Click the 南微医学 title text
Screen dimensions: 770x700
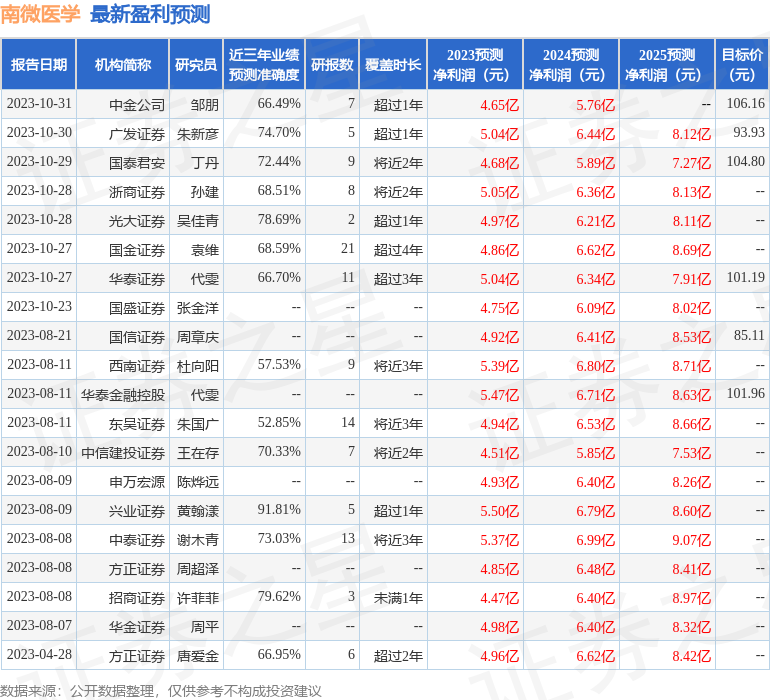[x=40, y=14]
